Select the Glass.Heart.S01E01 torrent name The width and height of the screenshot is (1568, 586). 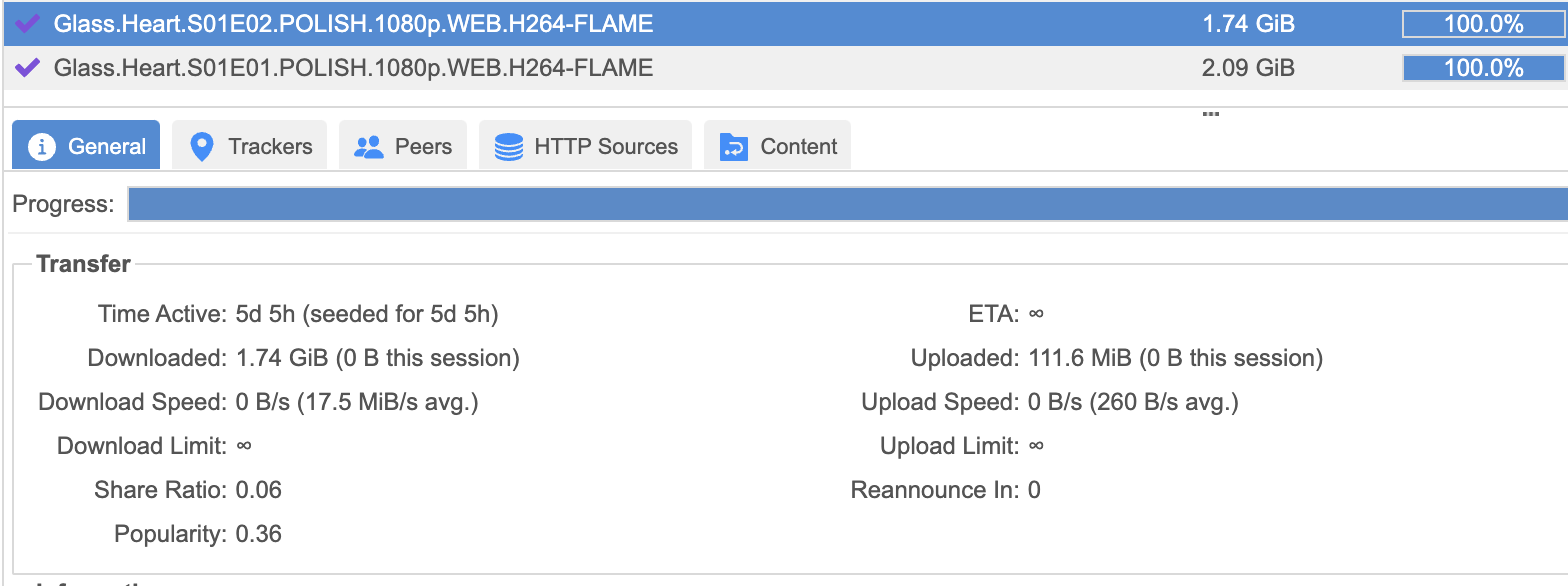coord(353,68)
